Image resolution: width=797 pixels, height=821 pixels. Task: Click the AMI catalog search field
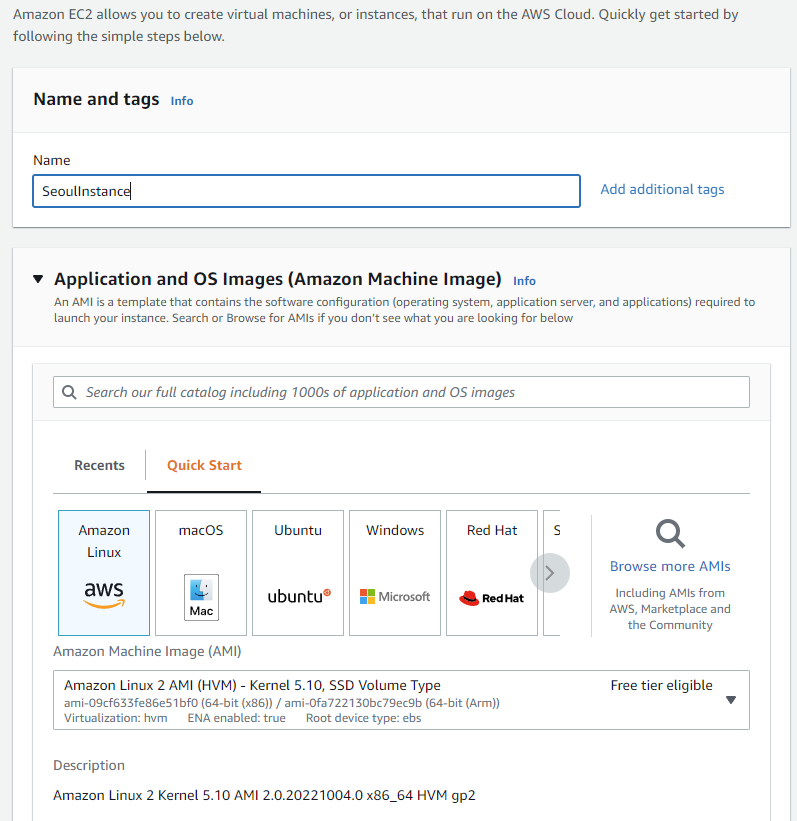tap(401, 392)
